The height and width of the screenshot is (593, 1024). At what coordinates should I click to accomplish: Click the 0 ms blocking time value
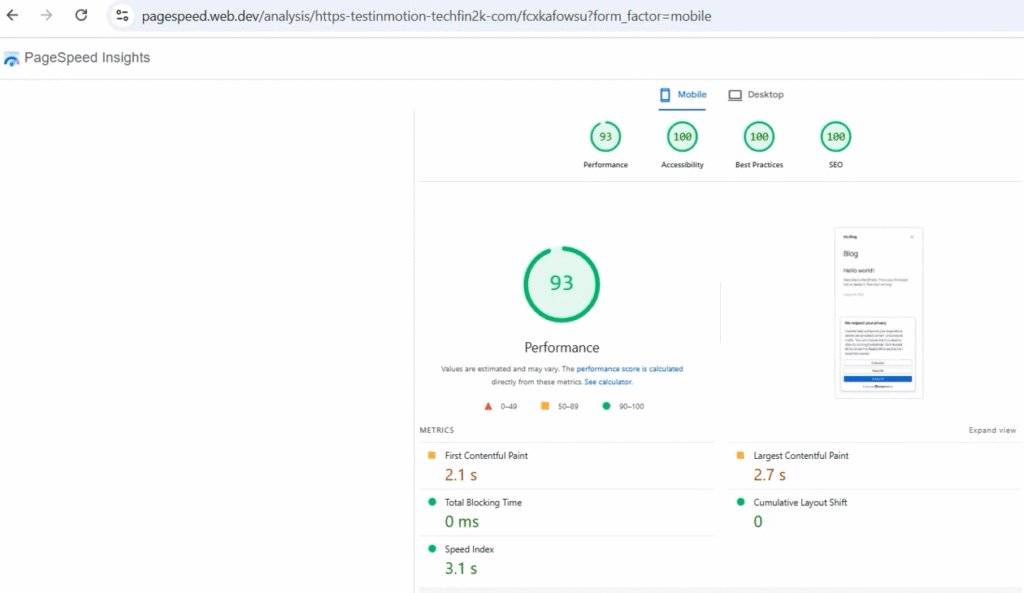[x=462, y=522]
